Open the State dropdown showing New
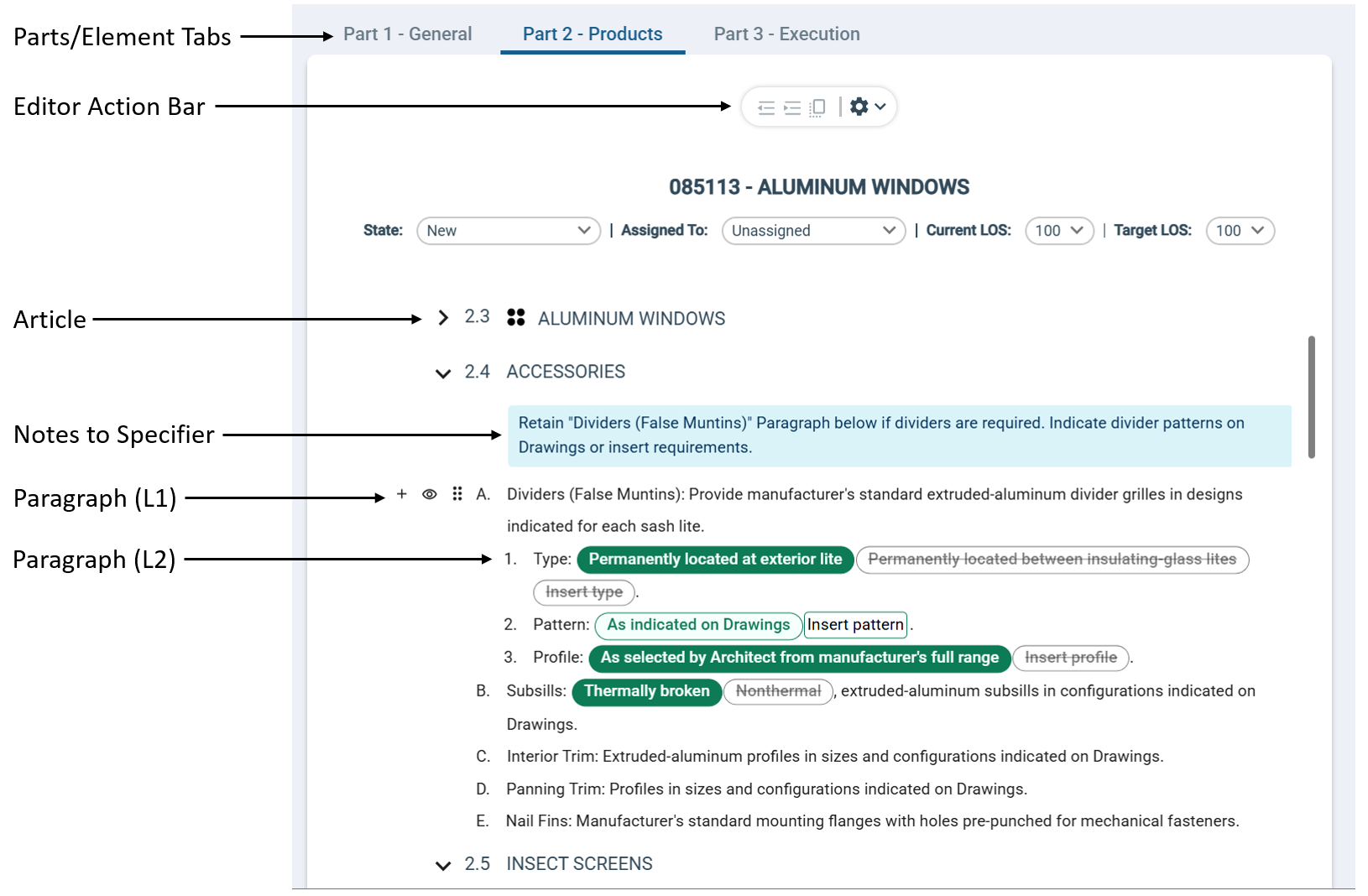The width and height of the screenshot is (1368, 896). [x=508, y=231]
